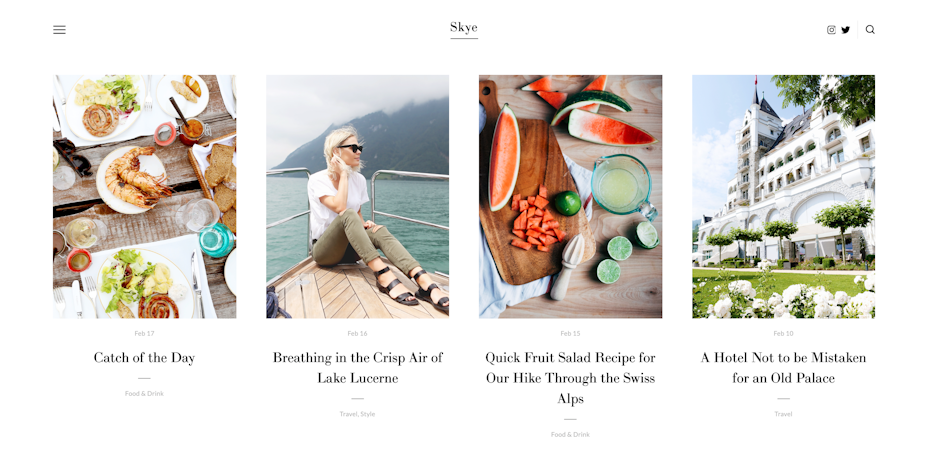This screenshot has width=930, height=450.
Task: Open A Hotel Not to be Mistaken article
Action: coord(784,368)
